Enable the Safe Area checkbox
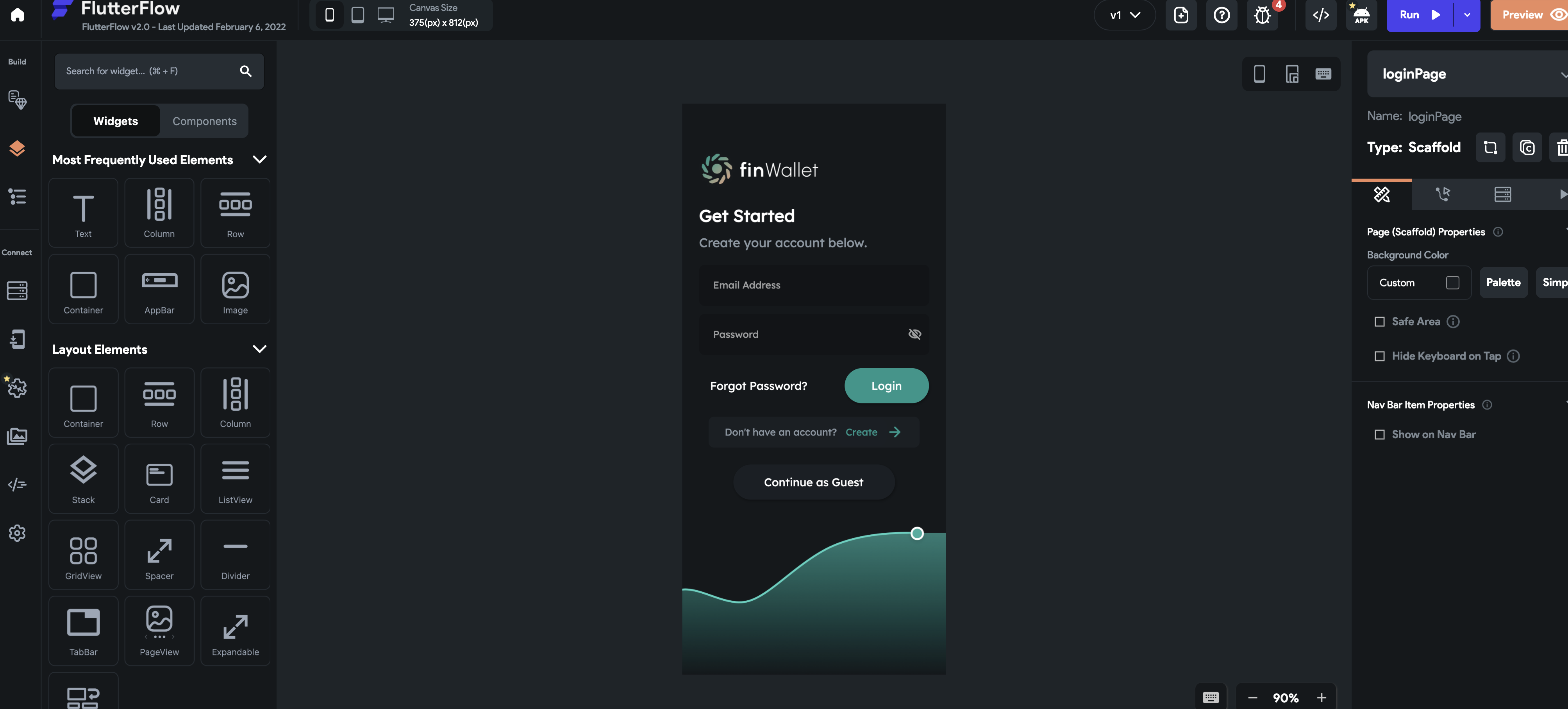Image resolution: width=1568 pixels, height=709 pixels. pos(1379,322)
